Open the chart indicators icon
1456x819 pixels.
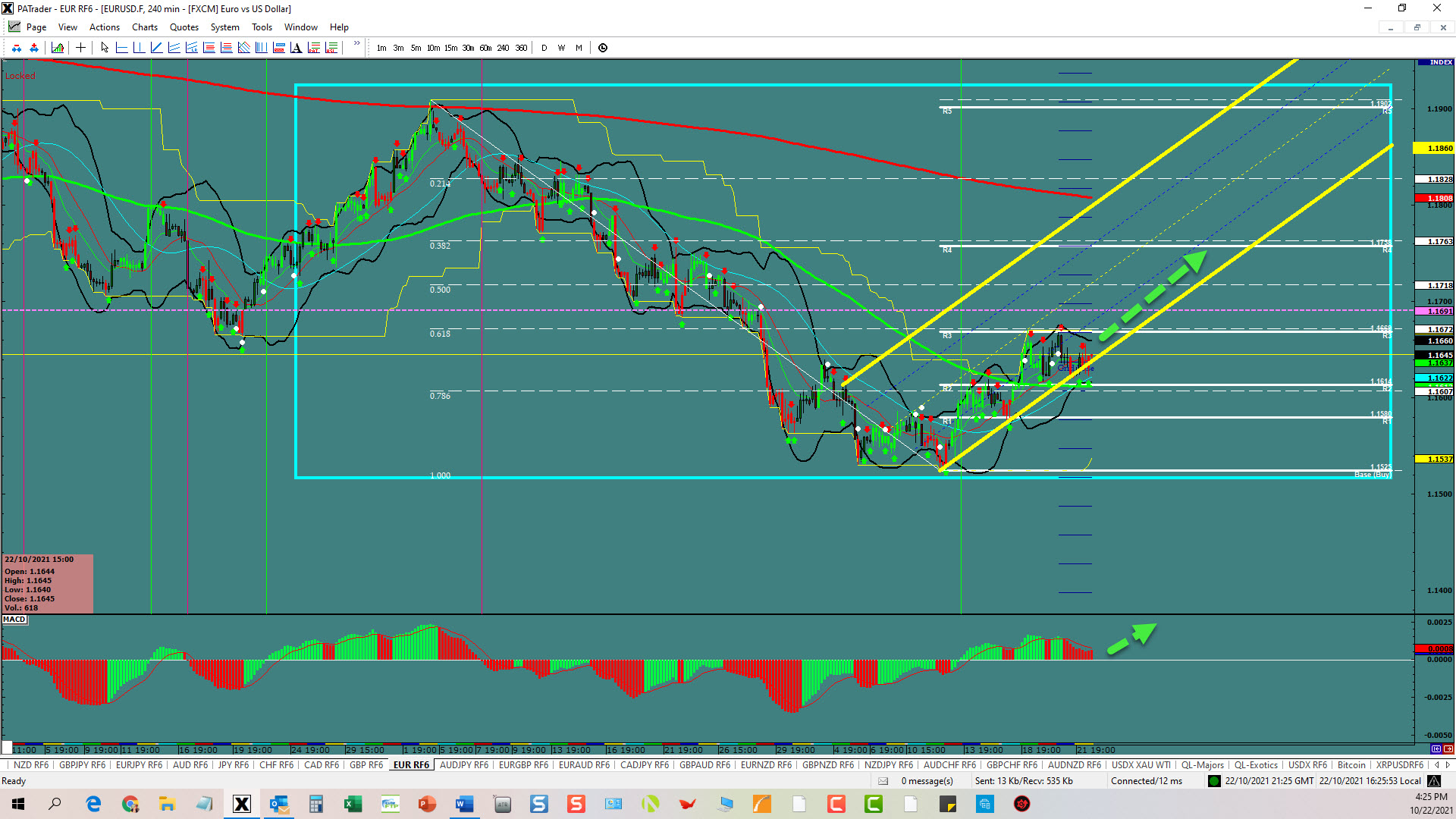click(58, 48)
